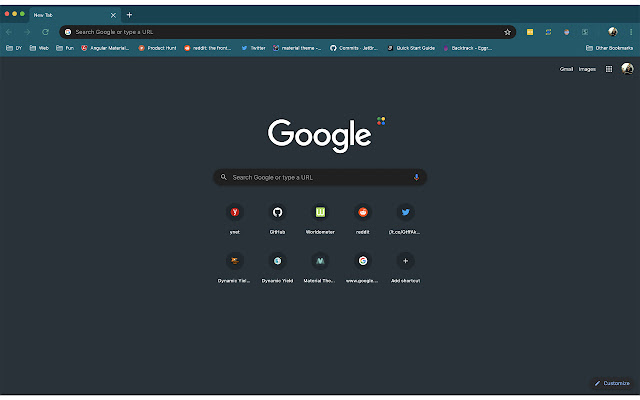Click the sync arrows extension icon
The image size is (640, 400).
pyautogui.click(x=548, y=32)
